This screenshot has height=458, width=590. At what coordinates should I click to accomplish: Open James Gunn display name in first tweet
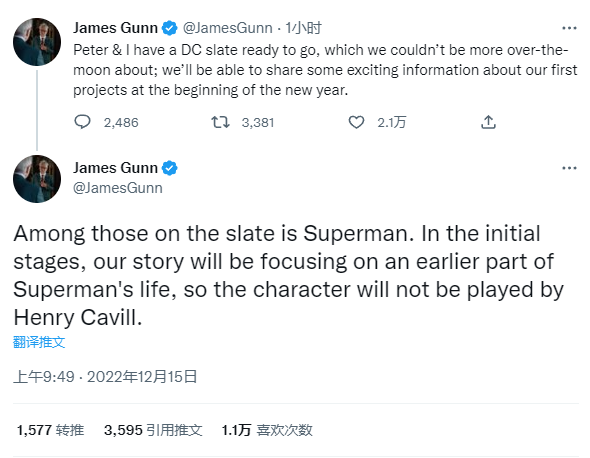point(115,28)
